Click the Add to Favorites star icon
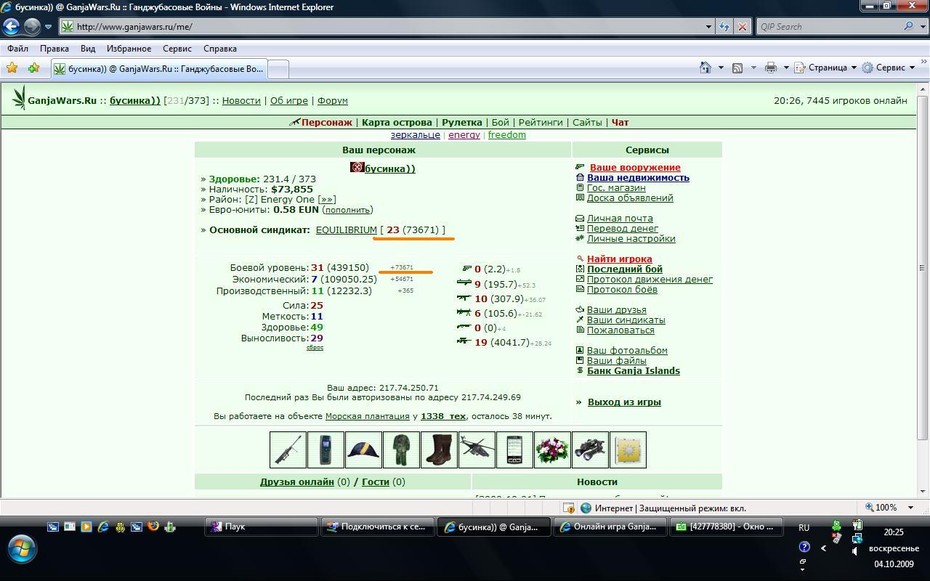Screen dimensions: 930x581 (x=33, y=68)
